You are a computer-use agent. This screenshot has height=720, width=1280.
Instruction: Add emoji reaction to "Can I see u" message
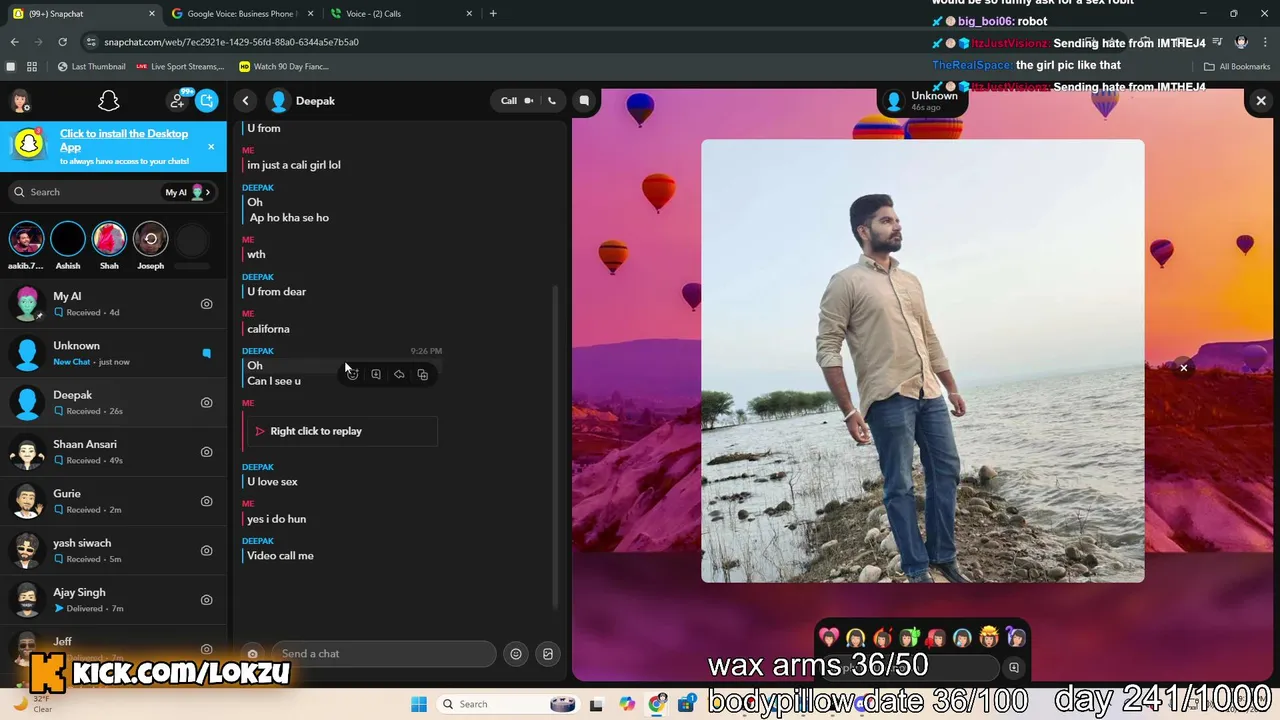click(352, 374)
